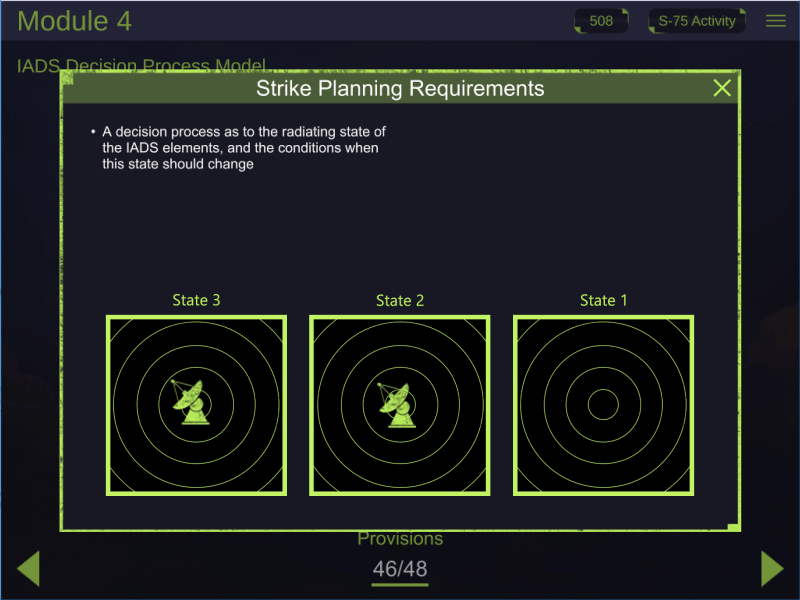Click the resize handle at popup corner
The height and width of the screenshot is (600, 800).
tap(733, 527)
